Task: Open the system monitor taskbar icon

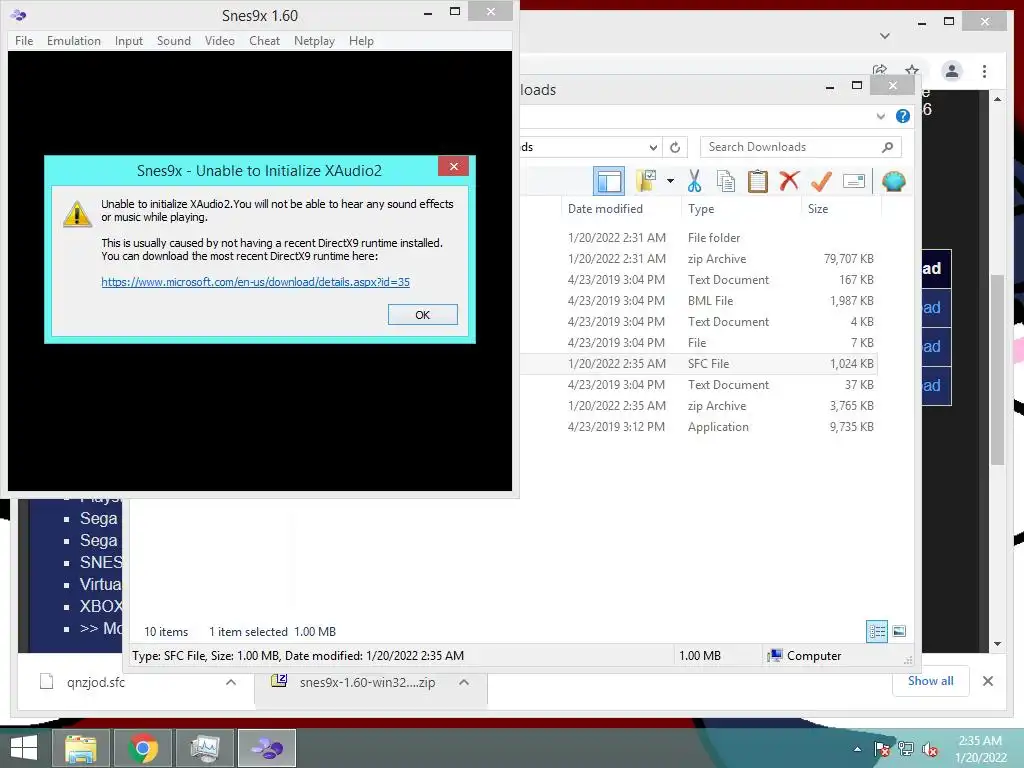Action: (x=205, y=748)
